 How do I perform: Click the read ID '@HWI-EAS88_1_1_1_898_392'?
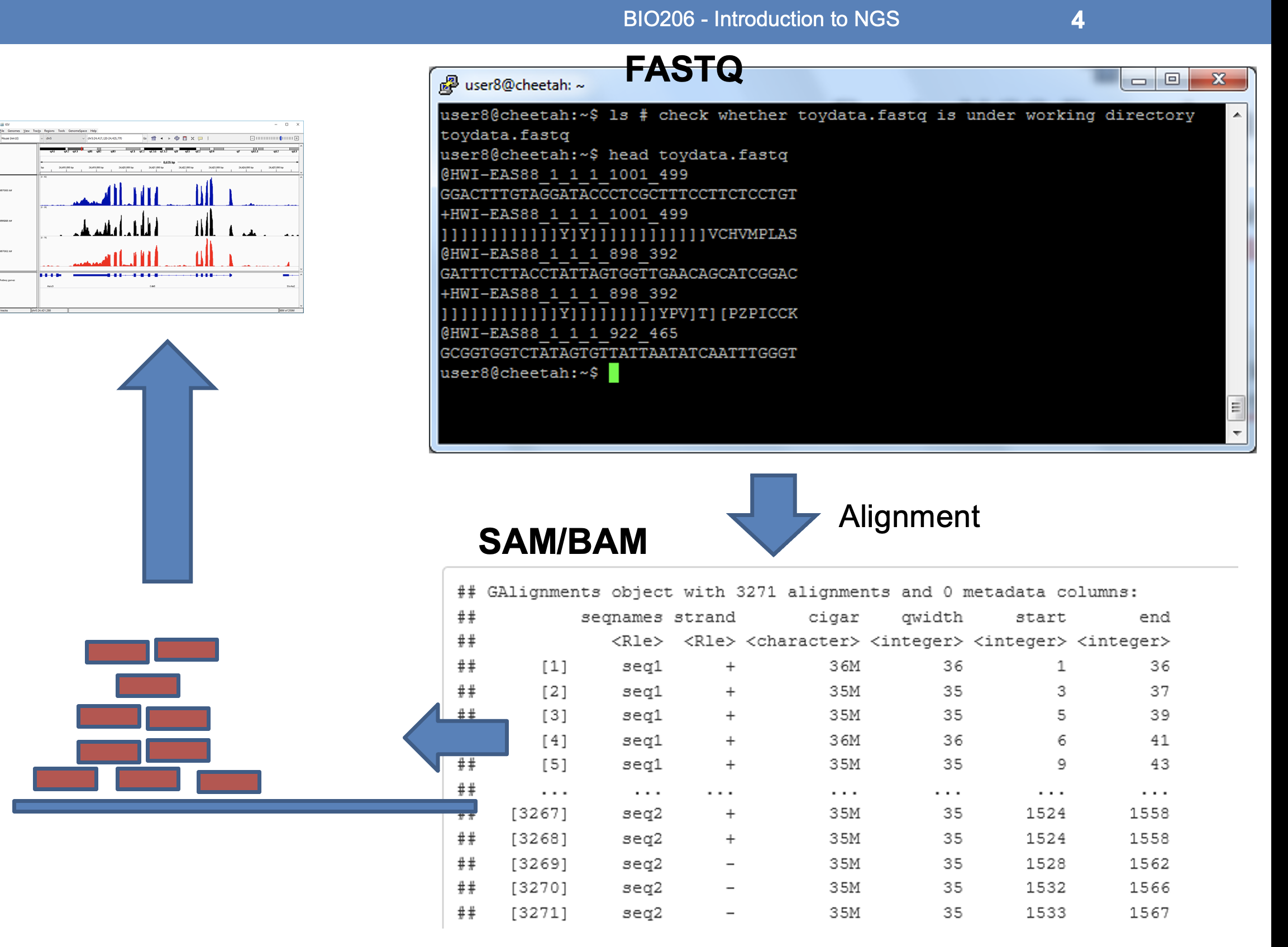point(559,254)
